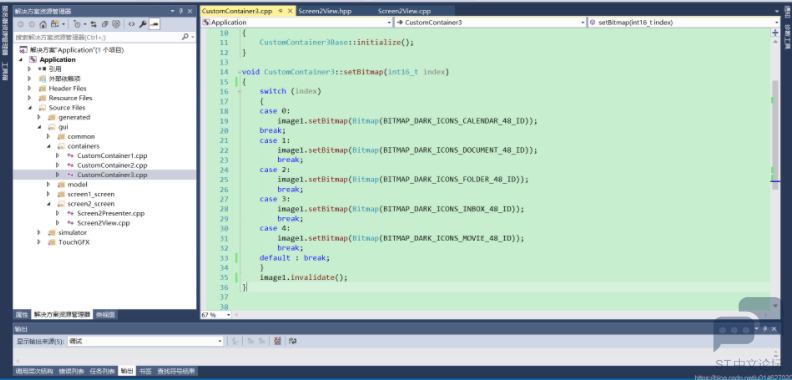Open the 67 % zoom dropdown
Screen dimensions: 792x380
pyautogui.click(x=228, y=314)
